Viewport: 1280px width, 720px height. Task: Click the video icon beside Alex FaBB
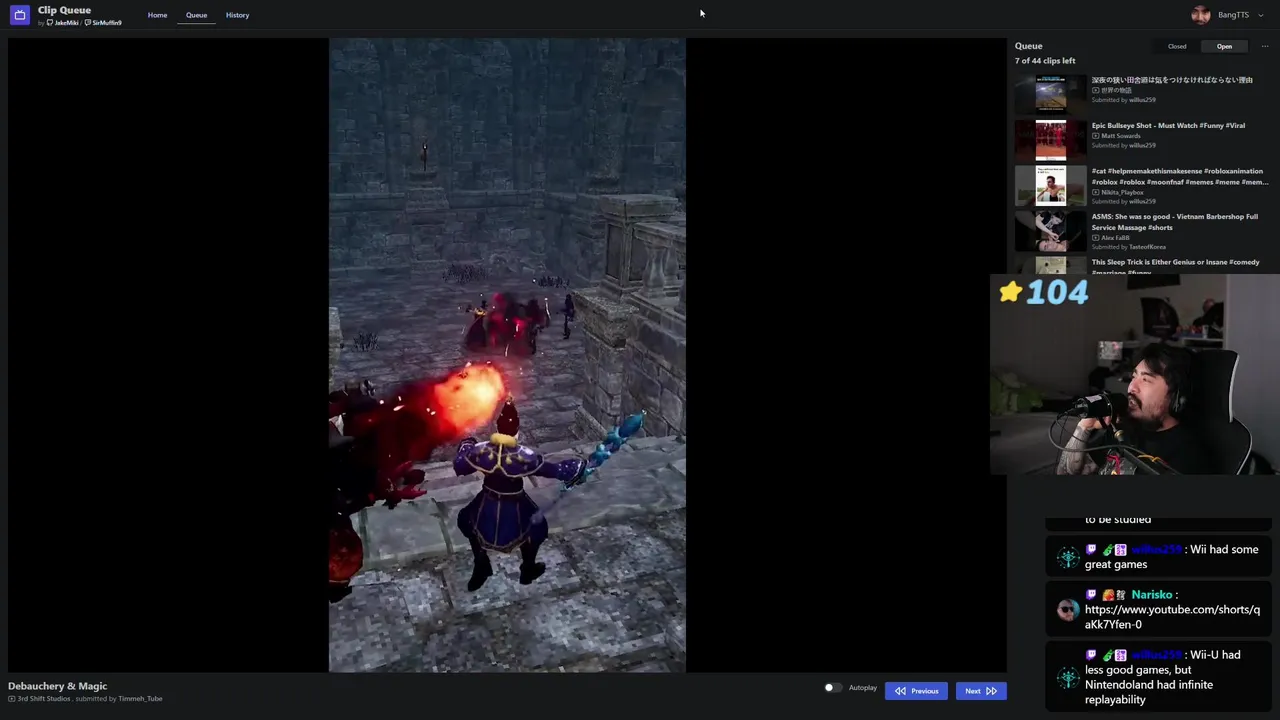tap(1096, 238)
